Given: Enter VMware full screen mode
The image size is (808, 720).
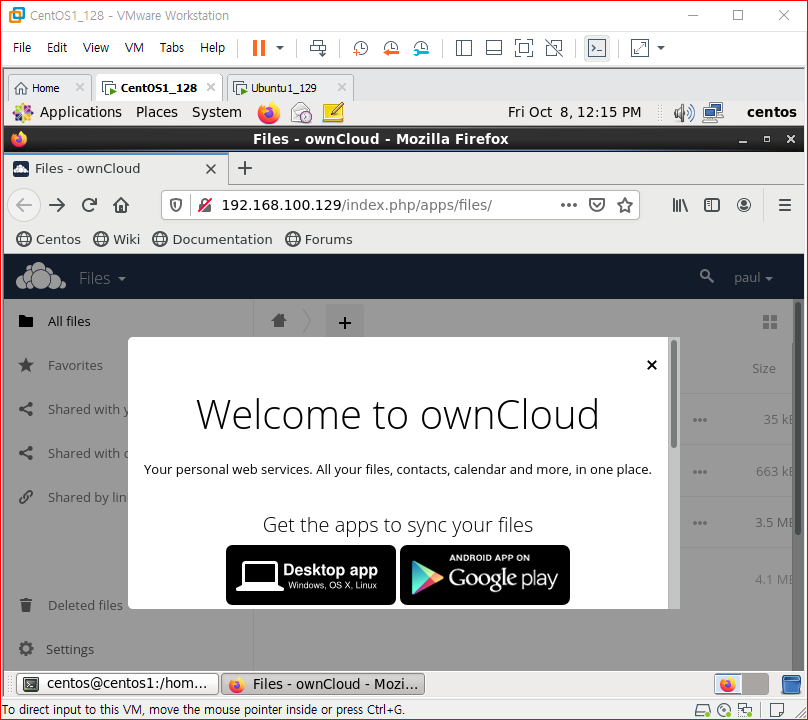Looking at the screenshot, I should (524, 48).
